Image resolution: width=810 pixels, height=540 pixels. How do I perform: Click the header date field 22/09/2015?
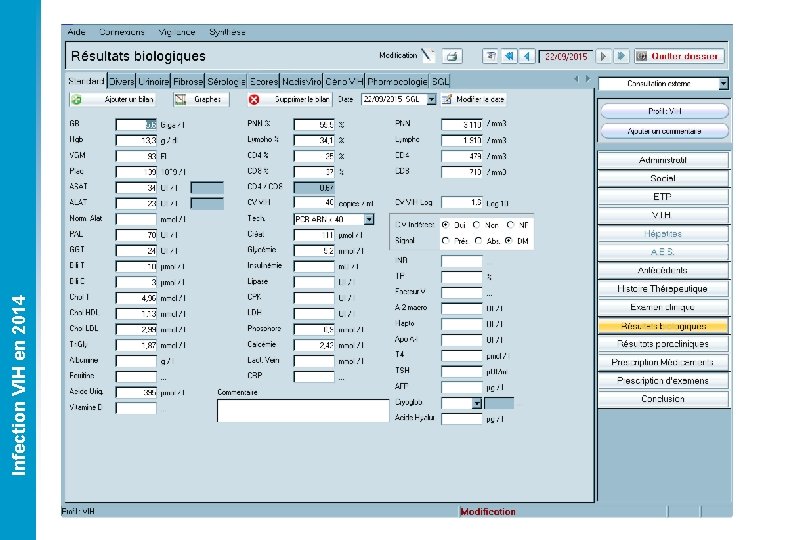[566, 56]
